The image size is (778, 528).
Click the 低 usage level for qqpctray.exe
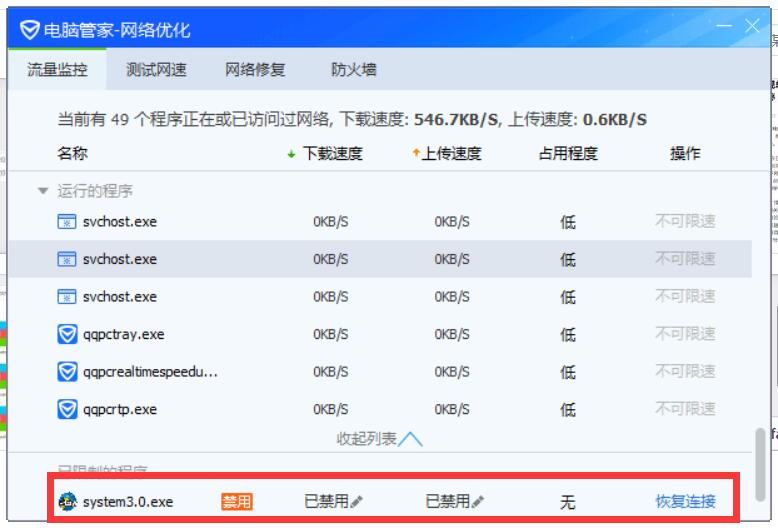[568, 335]
